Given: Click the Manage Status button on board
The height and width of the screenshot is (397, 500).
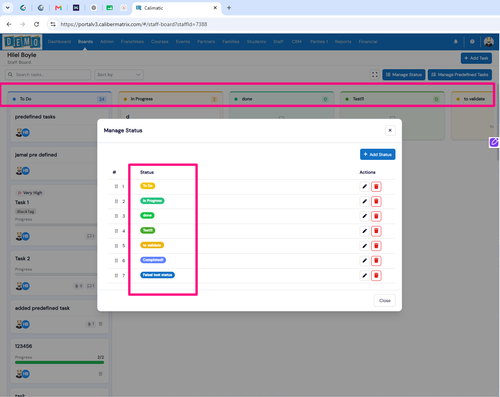Looking at the screenshot, I should [404, 75].
